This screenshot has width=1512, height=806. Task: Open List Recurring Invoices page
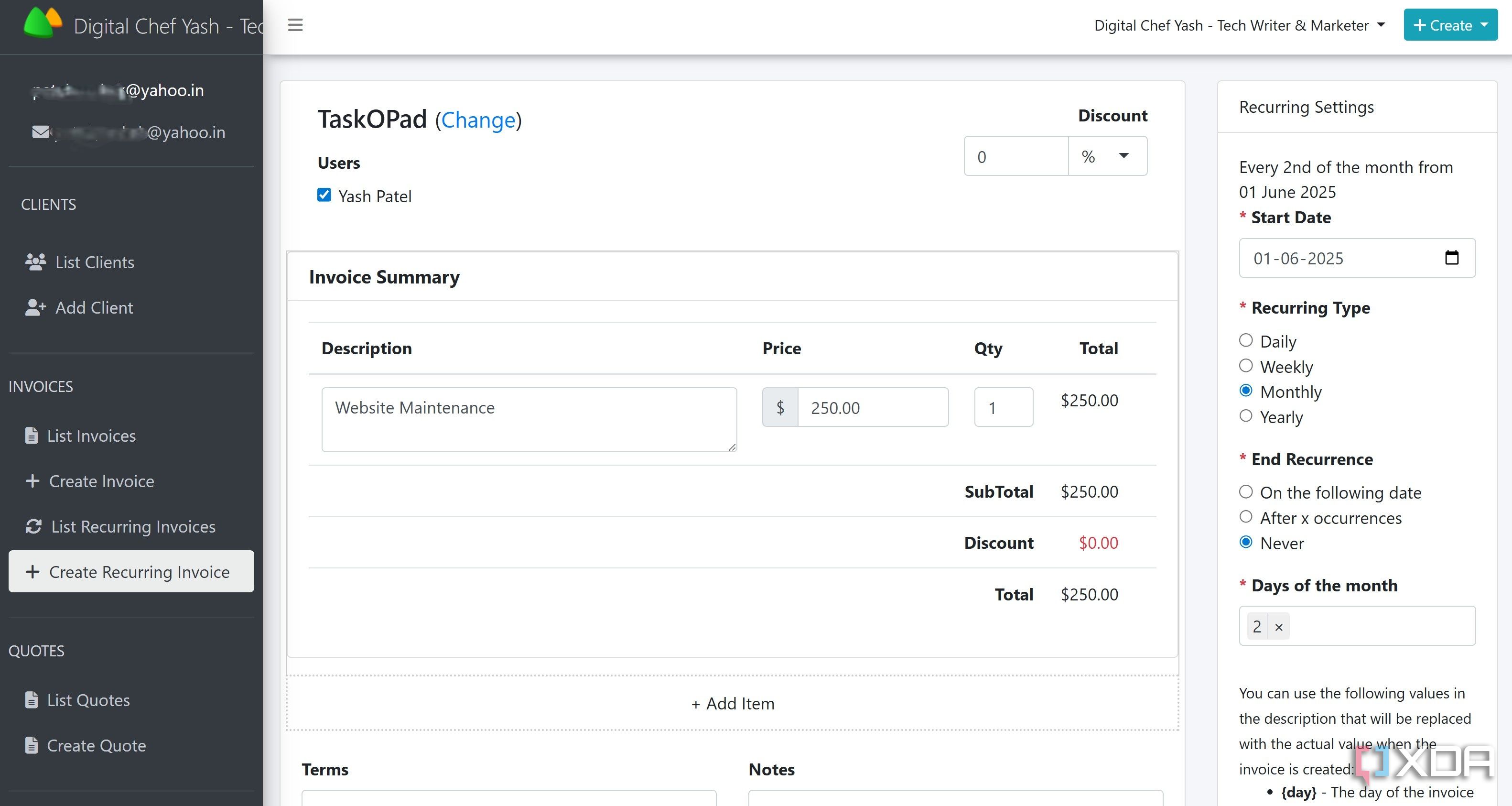click(131, 526)
